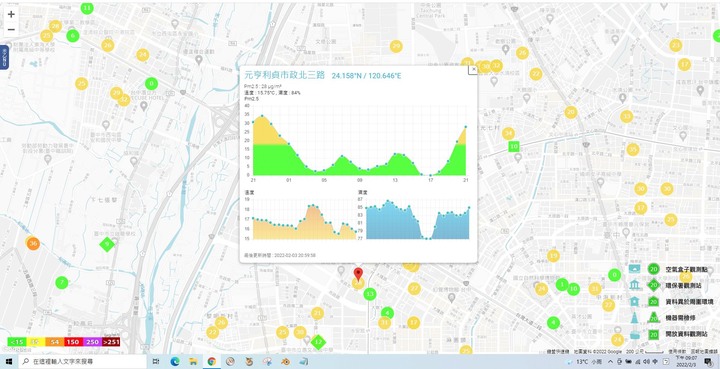720x369 pixels.
Task: Select the last PM2.5 chart data point at 21 o'clock
Action: click(466, 127)
